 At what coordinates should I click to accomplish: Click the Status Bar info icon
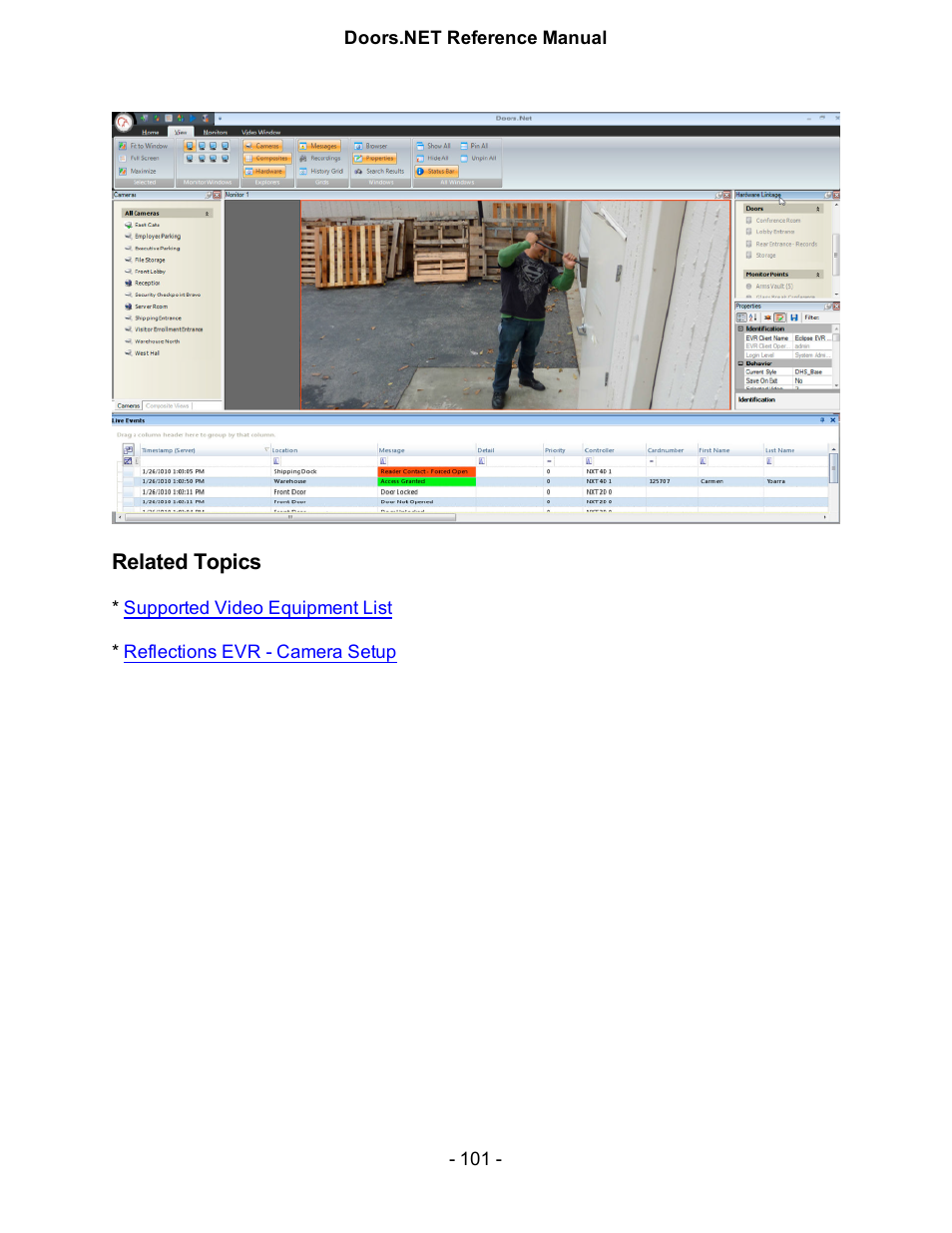pyautogui.click(x=420, y=171)
